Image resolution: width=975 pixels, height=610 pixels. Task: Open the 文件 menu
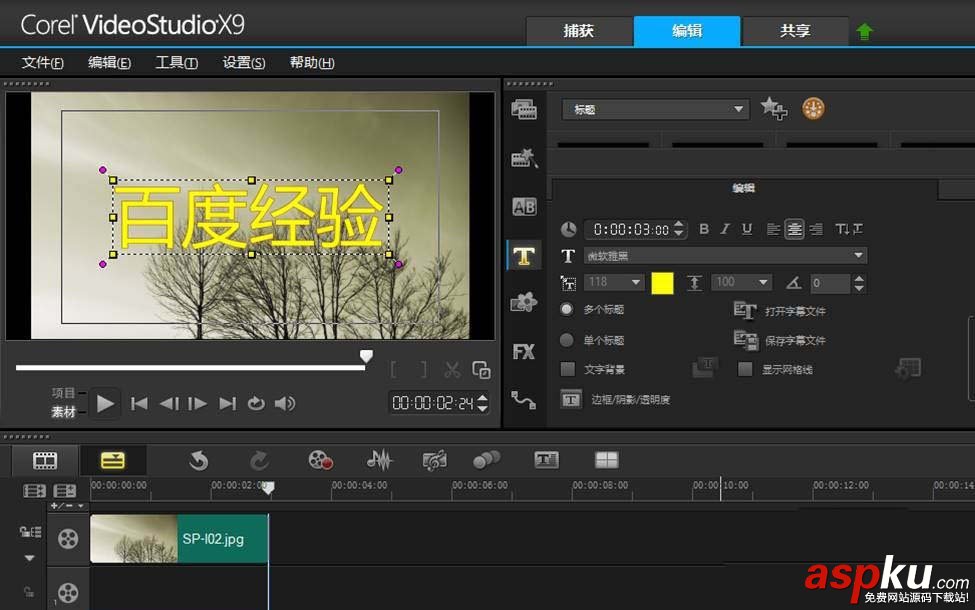click(x=42, y=62)
